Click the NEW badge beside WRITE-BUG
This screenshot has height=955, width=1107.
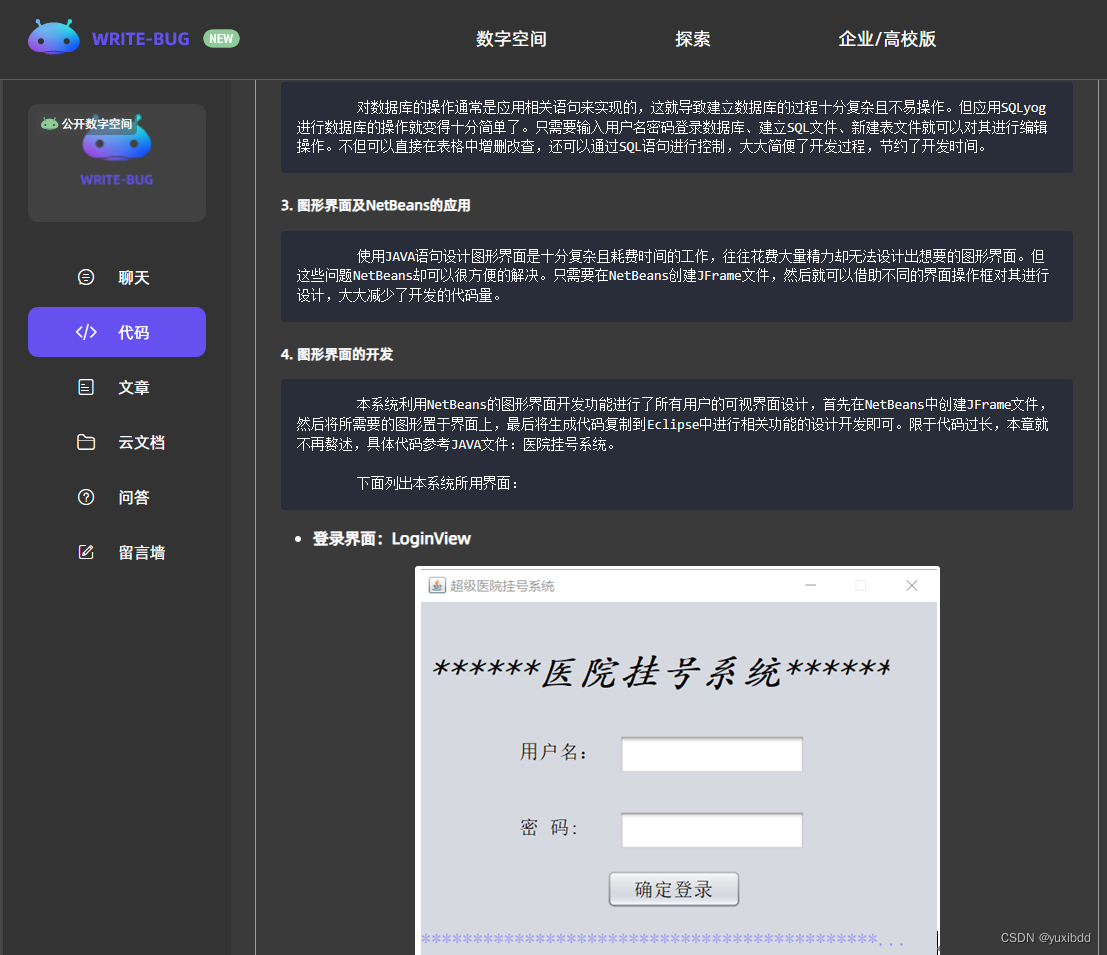pyautogui.click(x=221, y=38)
